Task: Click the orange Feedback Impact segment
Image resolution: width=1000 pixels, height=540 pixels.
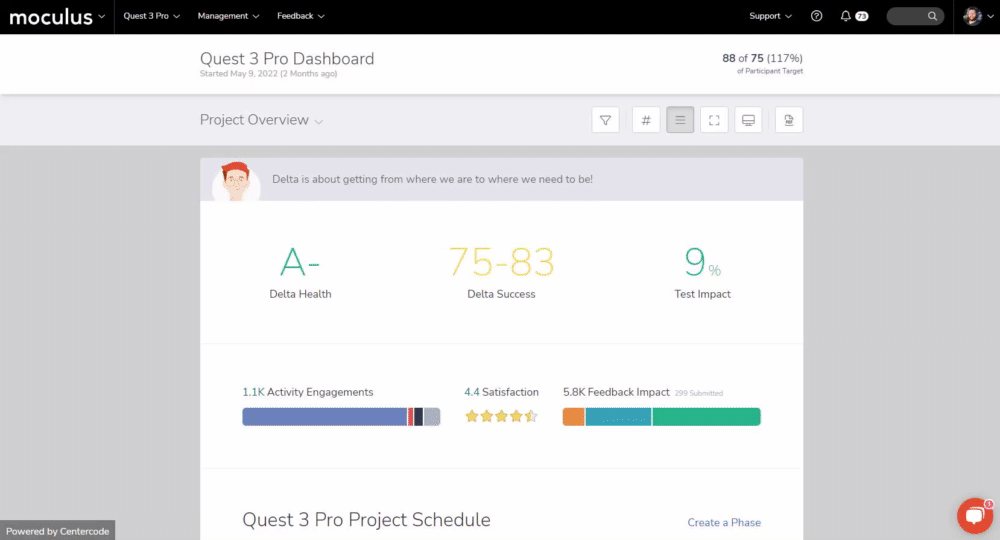Action: (x=573, y=416)
